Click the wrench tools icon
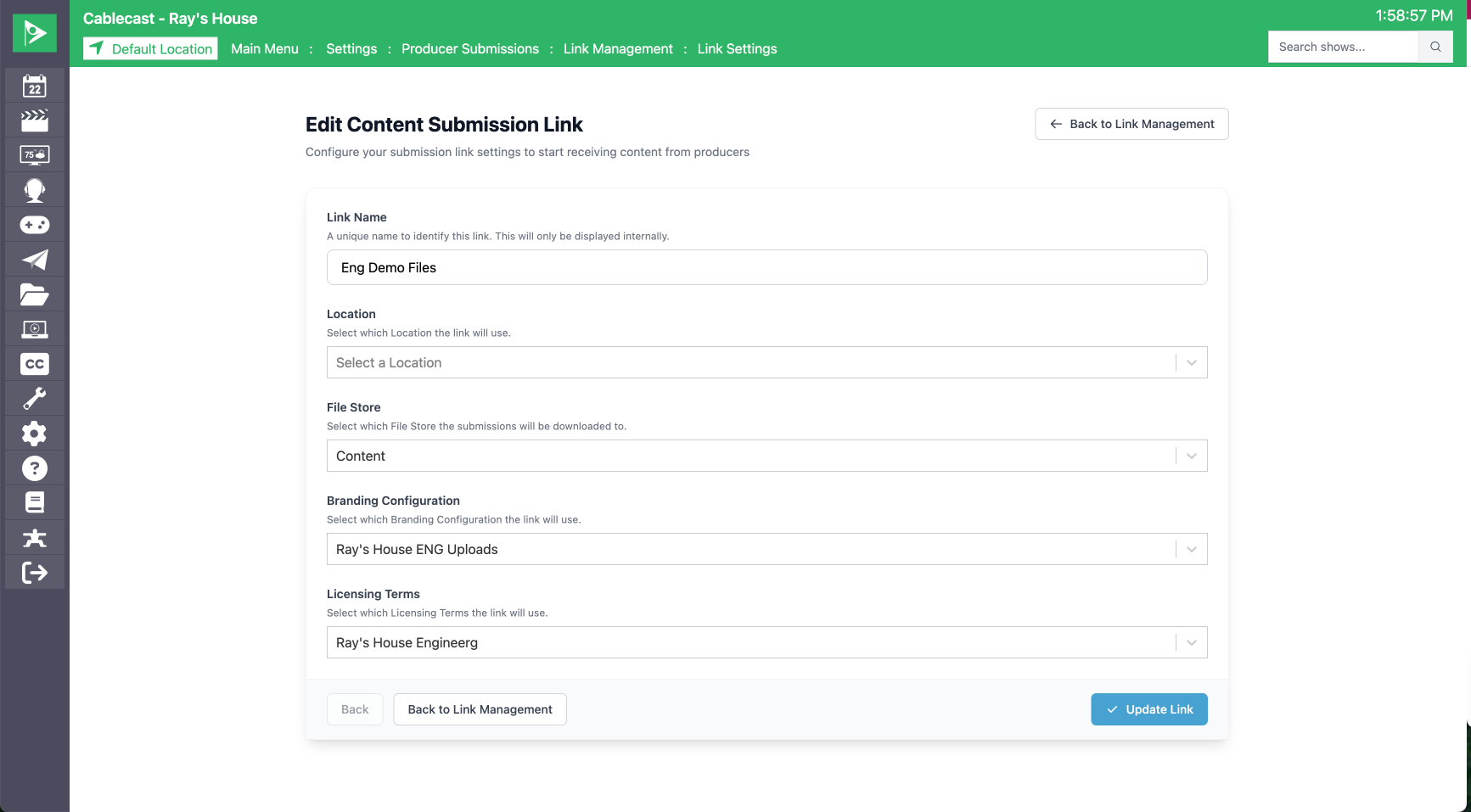Image resolution: width=1471 pixels, height=812 pixels. click(35, 399)
